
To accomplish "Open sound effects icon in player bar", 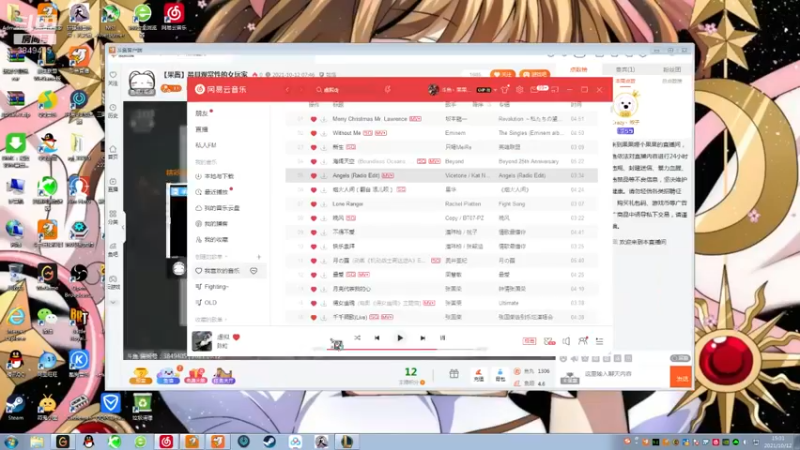I will (x=549, y=341).
